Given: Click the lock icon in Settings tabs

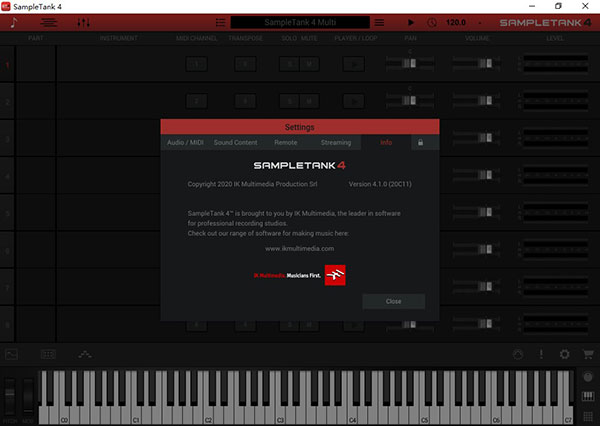Looking at the screenshot, I should point(420,142).
